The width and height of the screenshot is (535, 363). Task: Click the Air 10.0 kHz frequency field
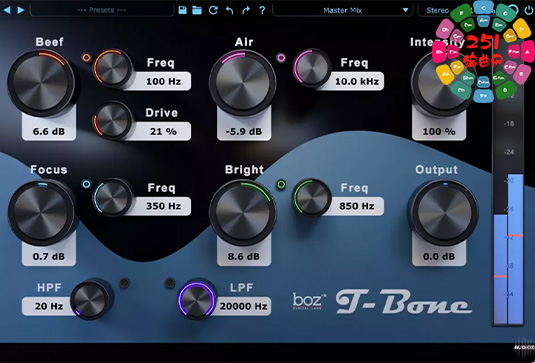(357, 82)
